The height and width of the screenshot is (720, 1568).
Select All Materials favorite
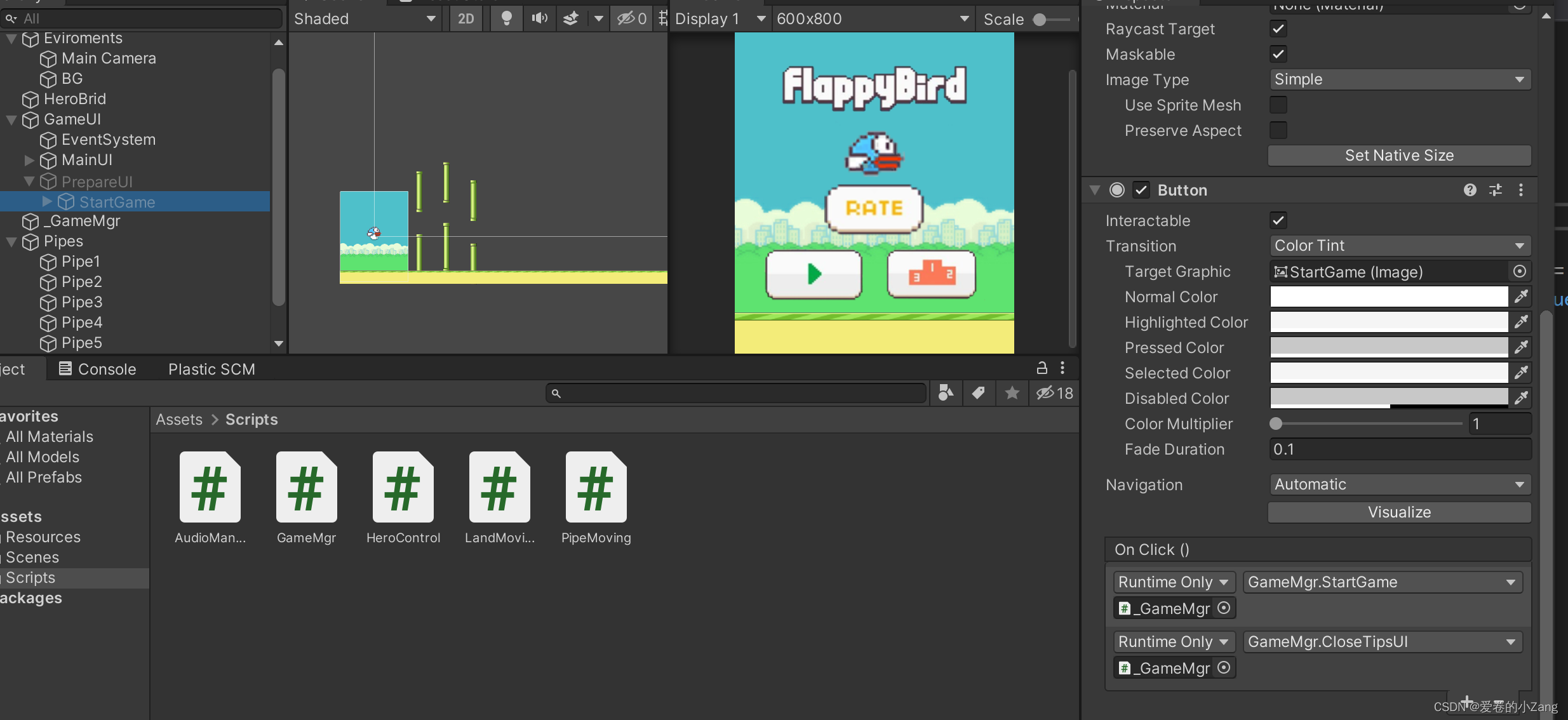click(x=50, y=437)
